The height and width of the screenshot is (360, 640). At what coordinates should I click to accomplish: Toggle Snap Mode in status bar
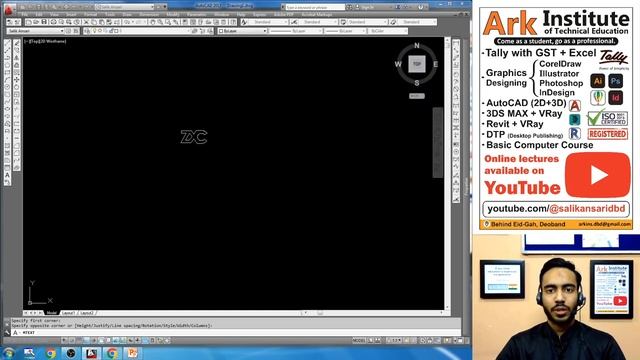(72, 340)
